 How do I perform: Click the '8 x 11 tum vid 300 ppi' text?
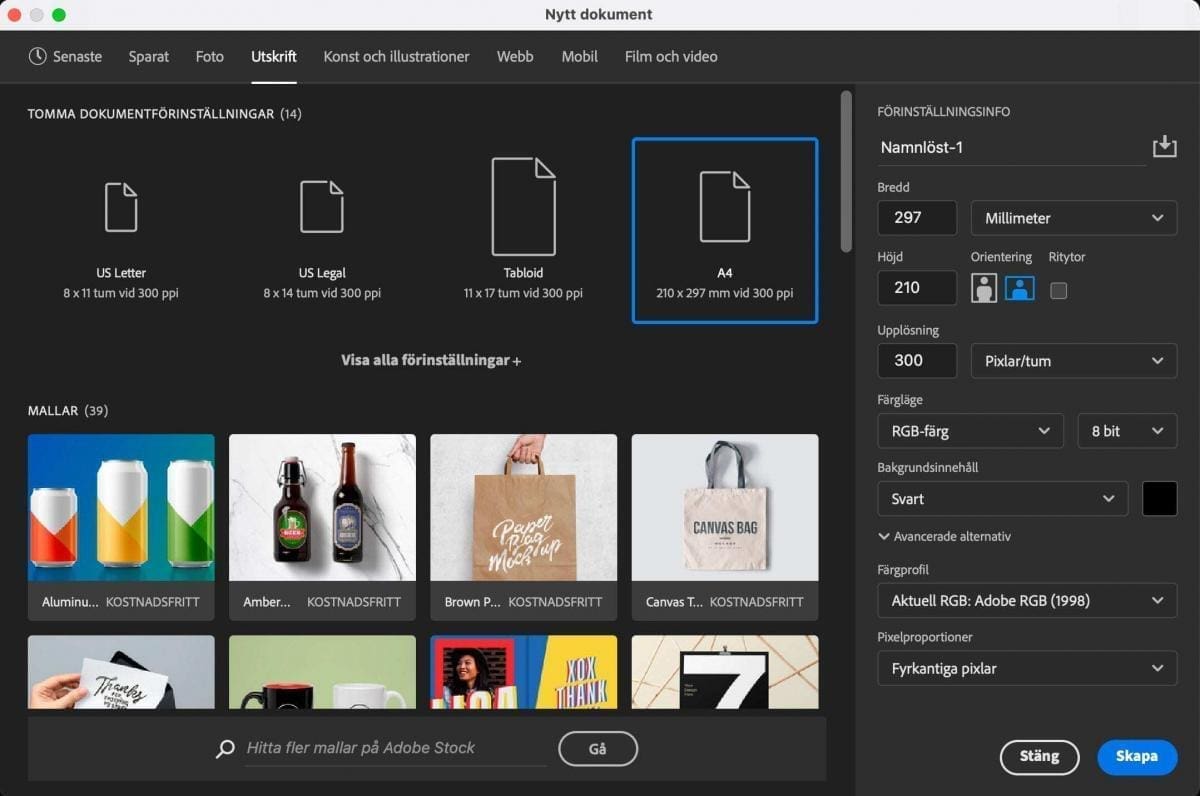[x=121, y=294]
